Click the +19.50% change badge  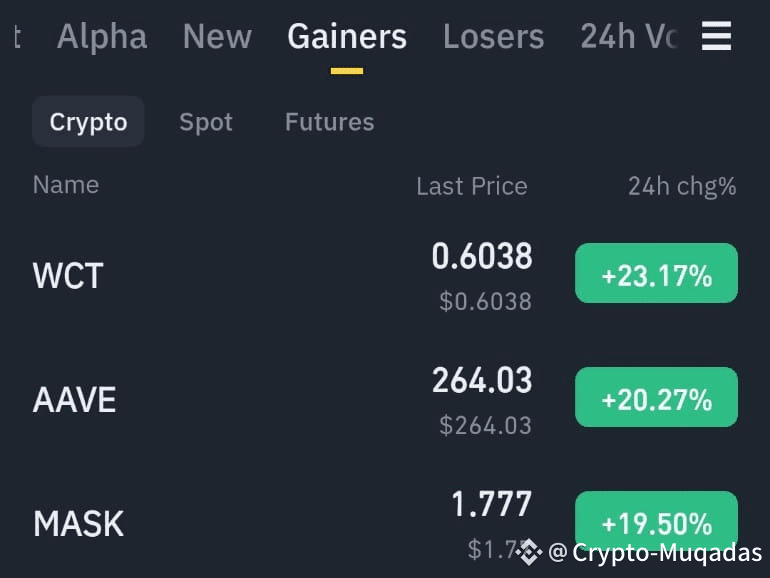[x=657, y=521]
